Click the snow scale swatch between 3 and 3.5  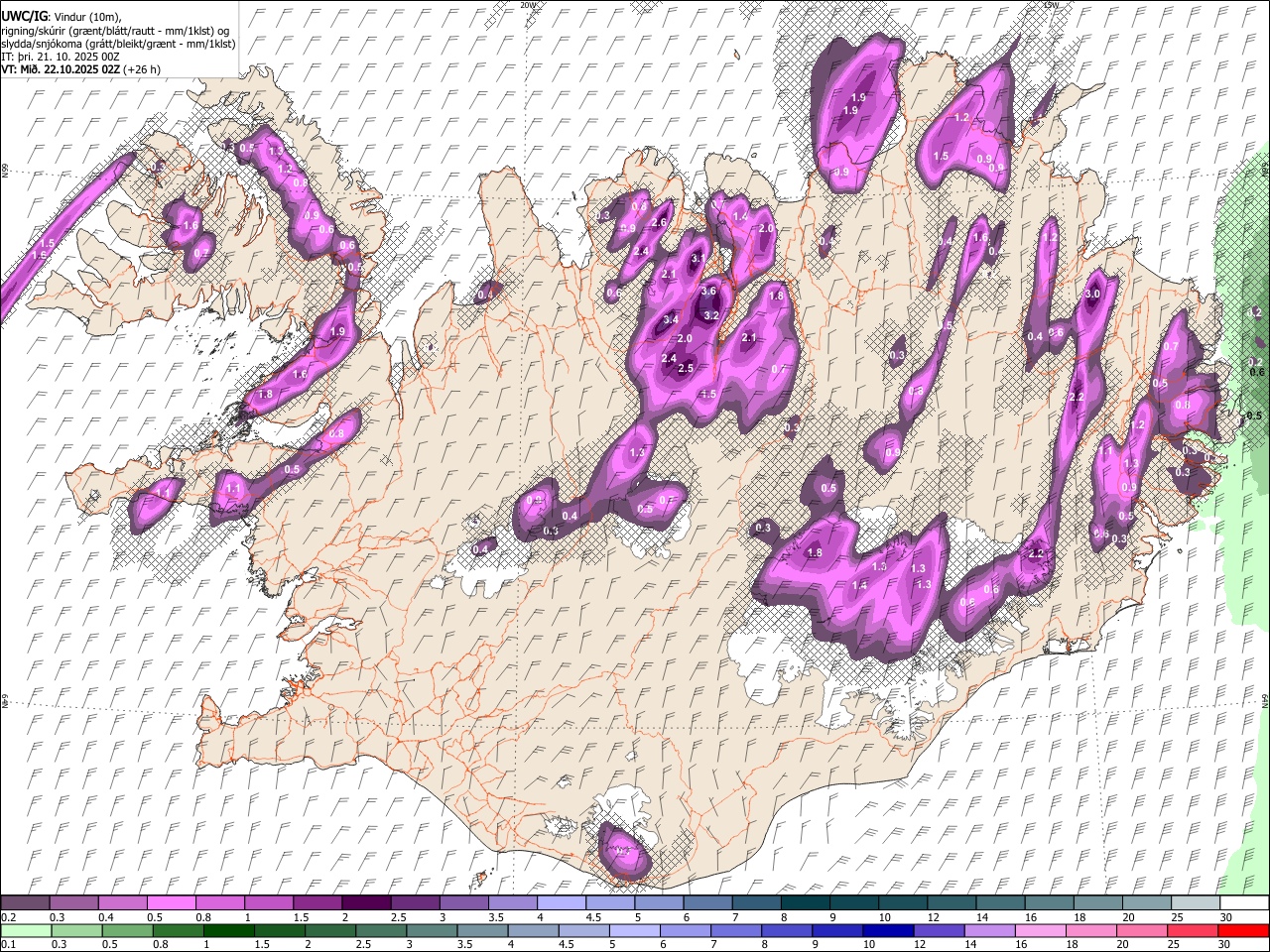coord(464,903)
